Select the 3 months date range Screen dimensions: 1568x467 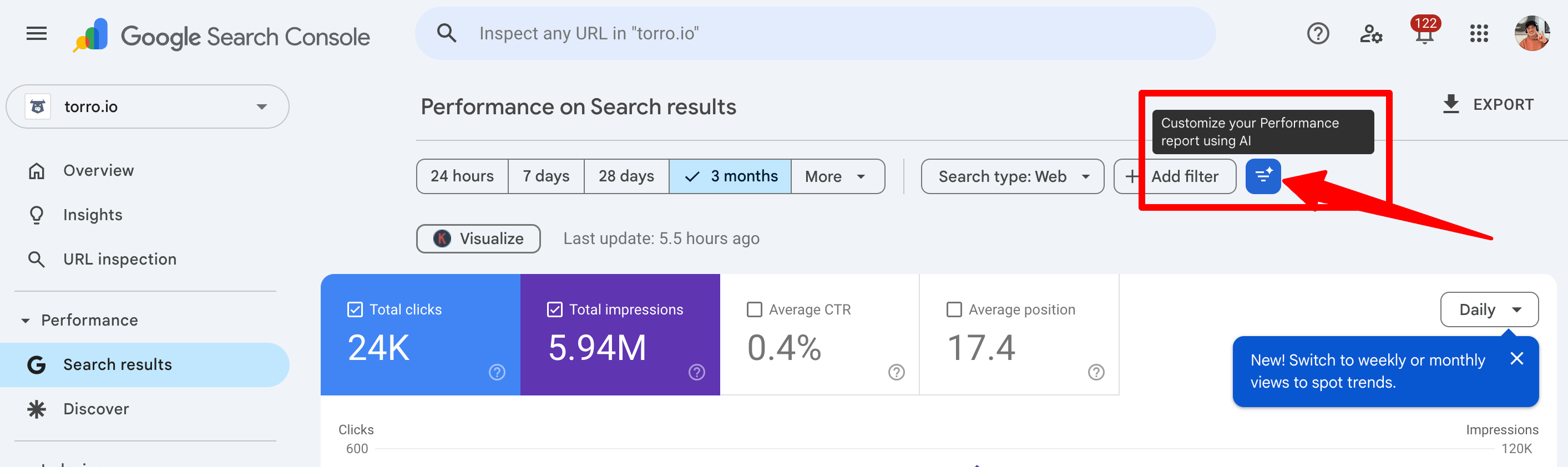tap(730, 176)
